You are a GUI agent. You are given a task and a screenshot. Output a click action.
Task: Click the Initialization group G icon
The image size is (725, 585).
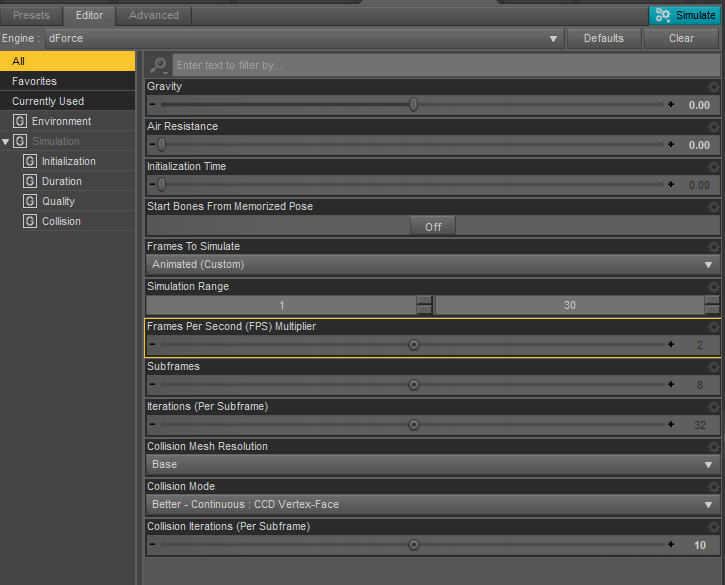coord(30,161)
